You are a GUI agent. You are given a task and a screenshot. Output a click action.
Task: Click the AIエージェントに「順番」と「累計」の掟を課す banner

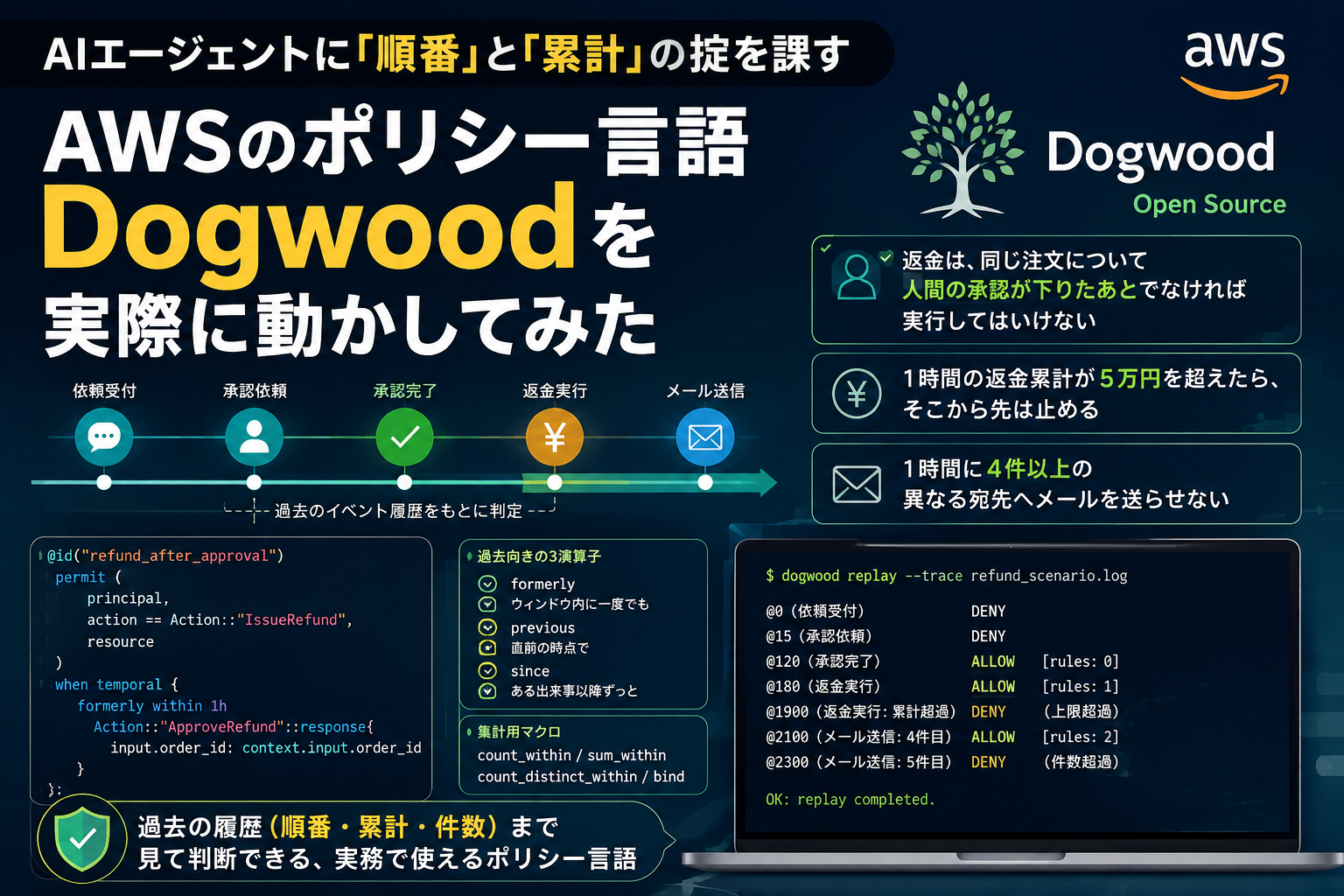click(x=446, y=54)
